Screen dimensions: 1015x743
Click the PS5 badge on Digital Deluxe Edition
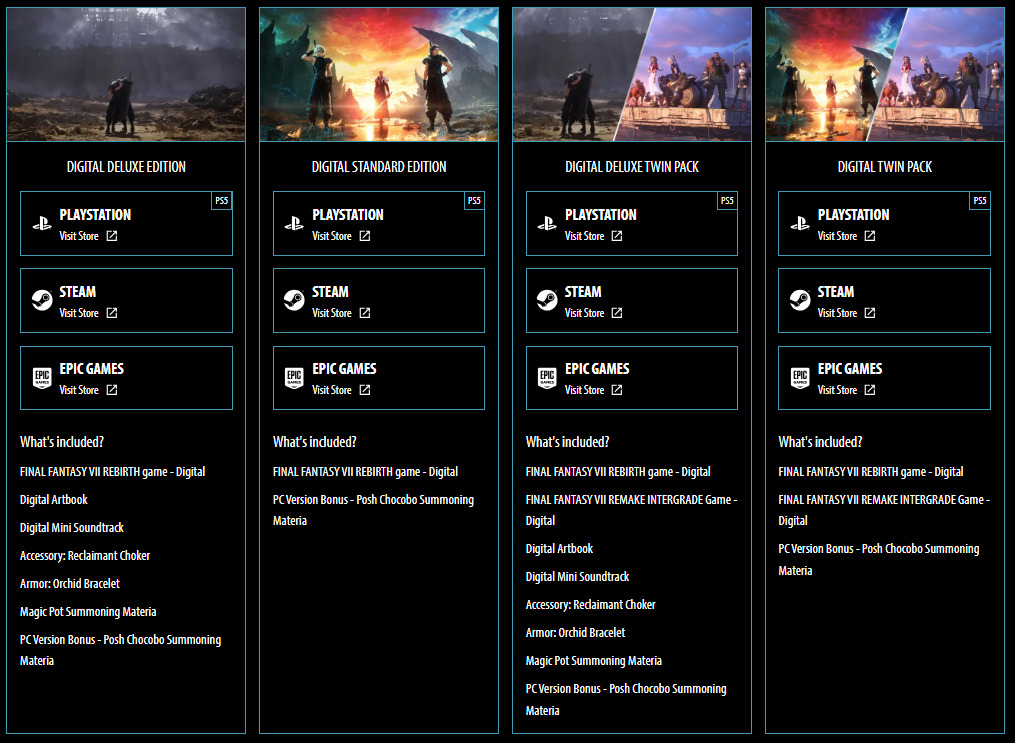click(221, 200)
